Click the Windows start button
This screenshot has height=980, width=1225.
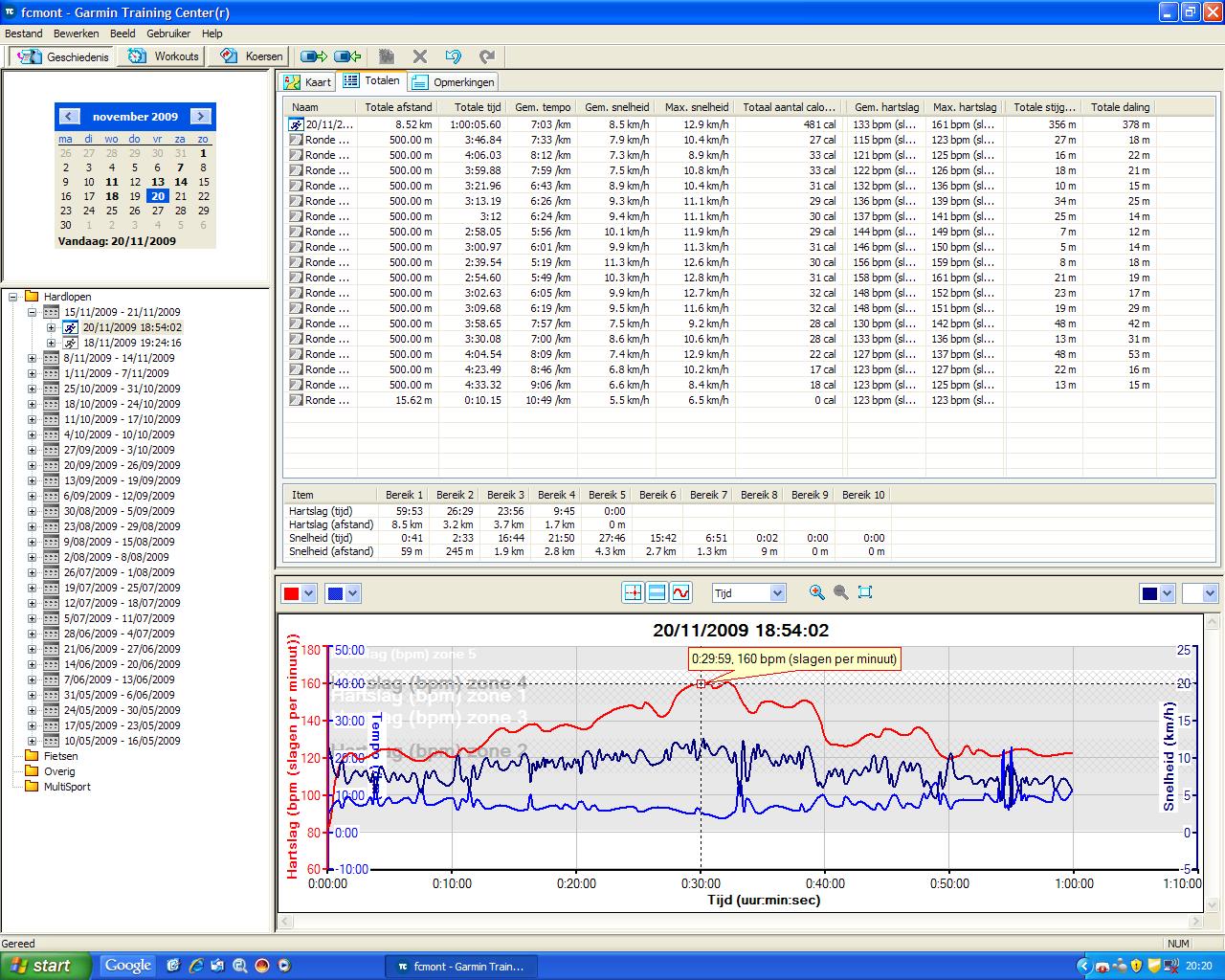click(46, 966)
